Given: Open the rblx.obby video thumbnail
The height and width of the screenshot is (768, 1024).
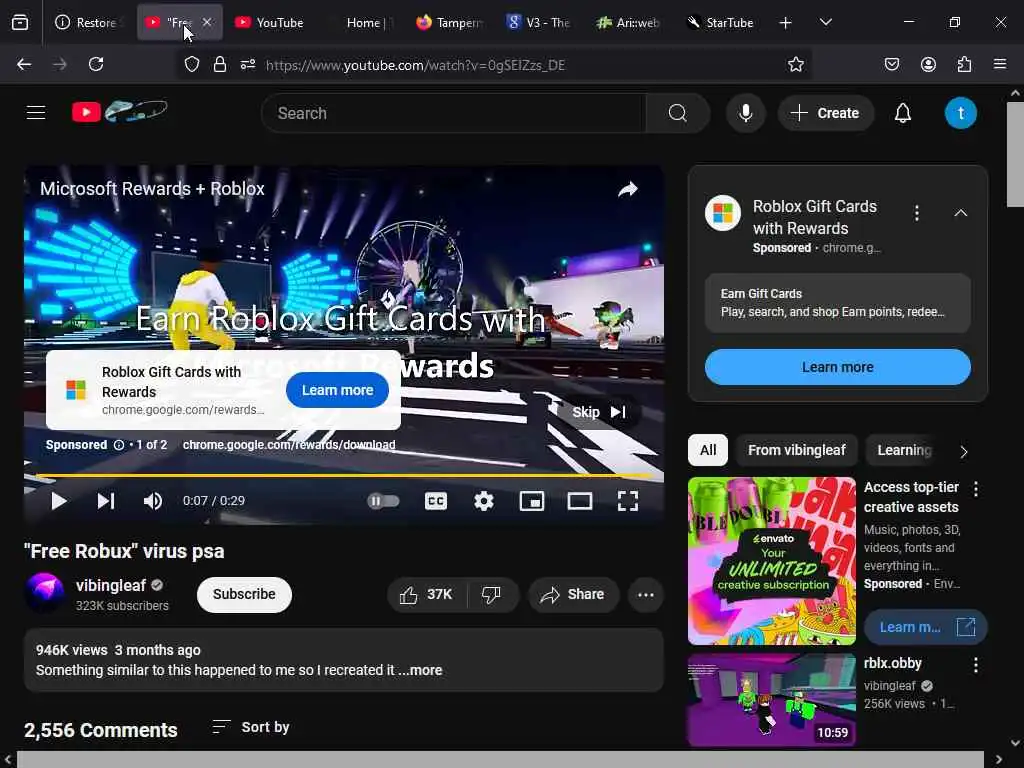Looking at the screenshot, I should pyautogui.click(x=772, y=699).
